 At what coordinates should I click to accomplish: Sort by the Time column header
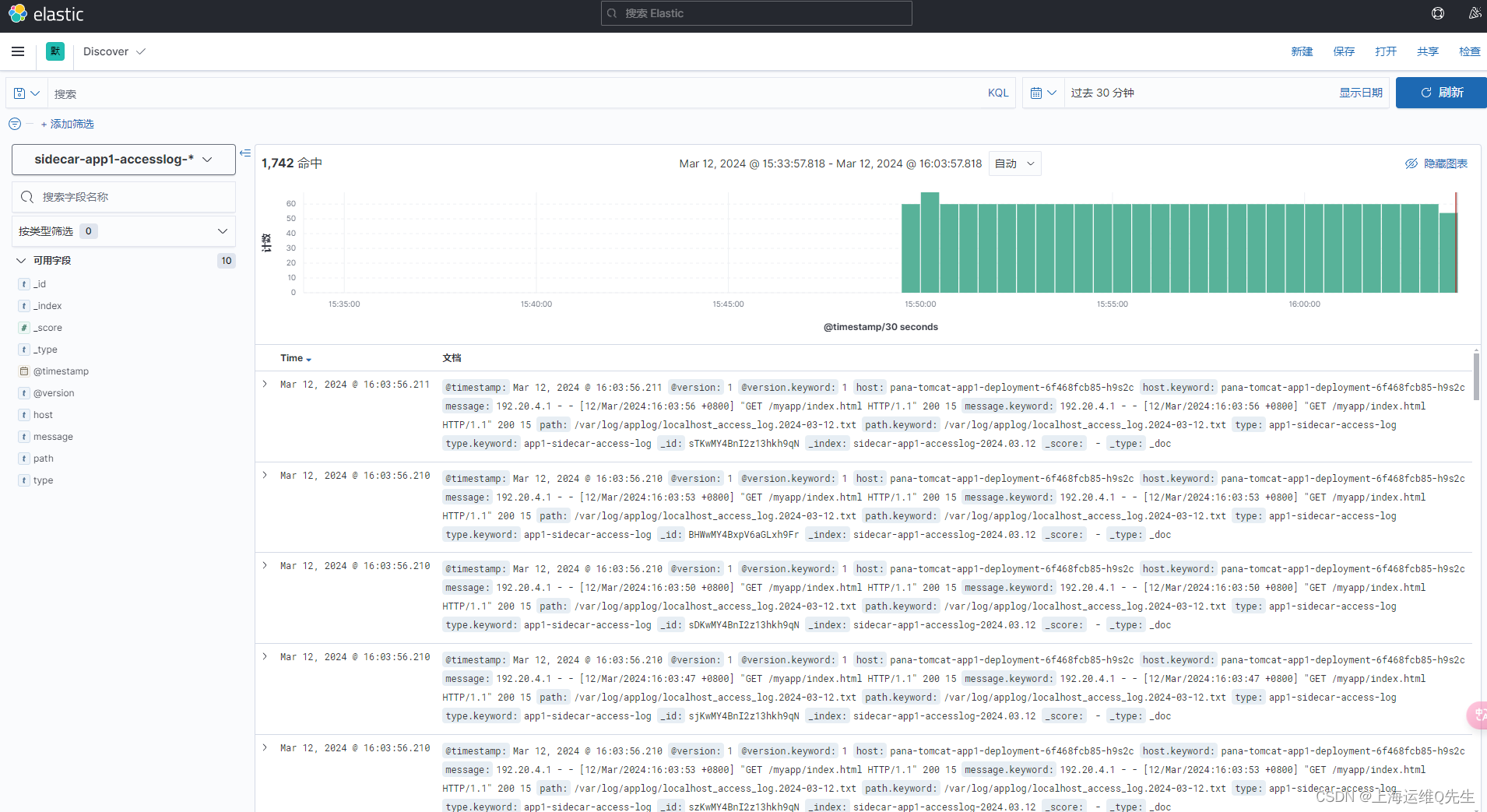[296, 358]
